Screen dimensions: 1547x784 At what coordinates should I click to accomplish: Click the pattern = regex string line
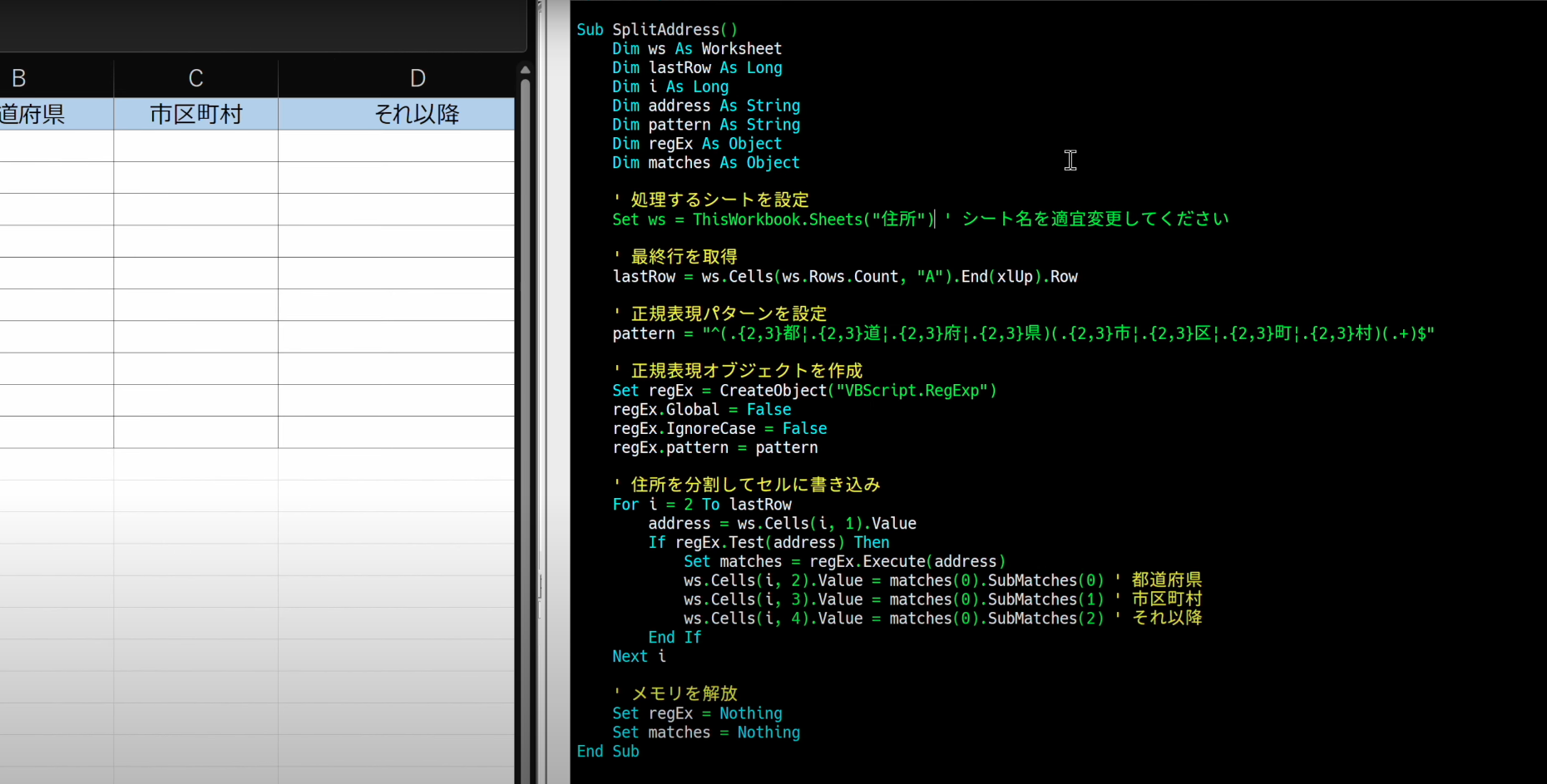(x=1024, y=334)
